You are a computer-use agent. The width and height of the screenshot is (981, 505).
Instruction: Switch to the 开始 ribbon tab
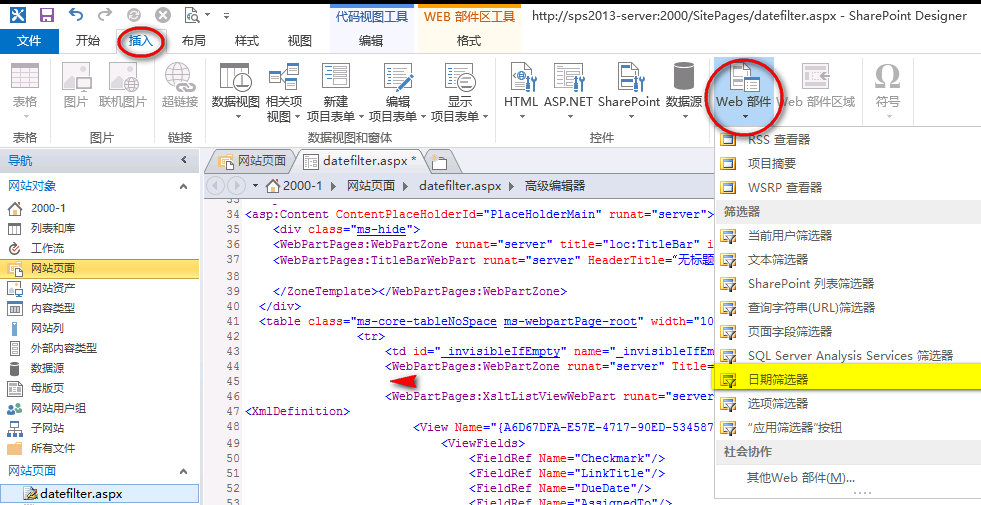point(88,41)
